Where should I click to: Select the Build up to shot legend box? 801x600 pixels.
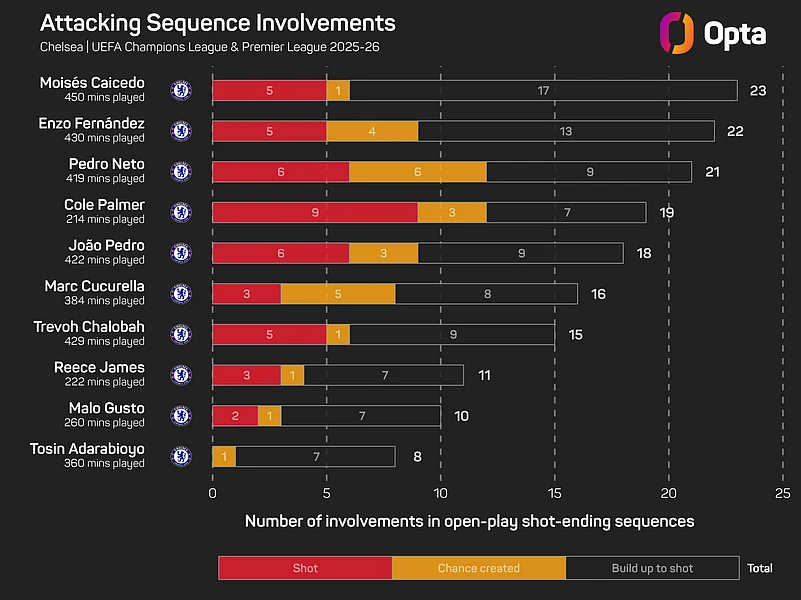(652, 568)
